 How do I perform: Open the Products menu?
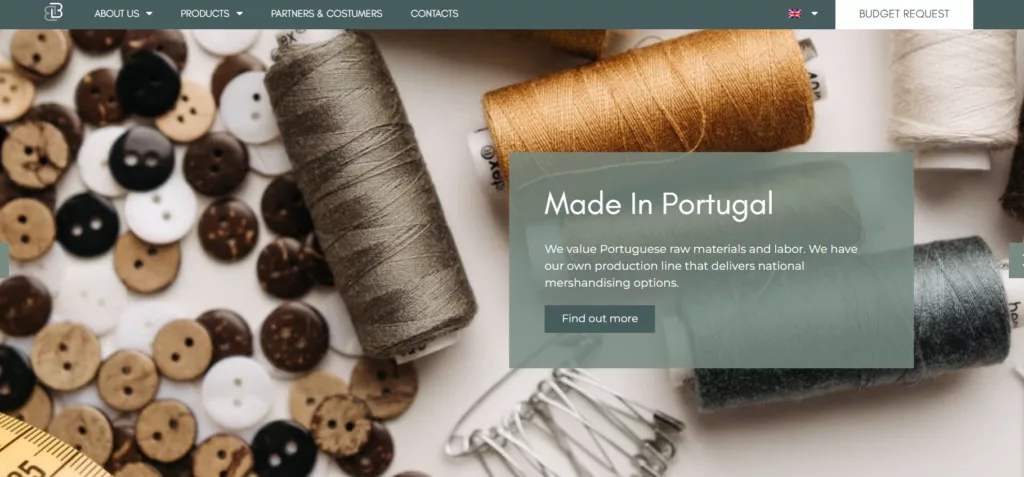[x=204, y=14]
